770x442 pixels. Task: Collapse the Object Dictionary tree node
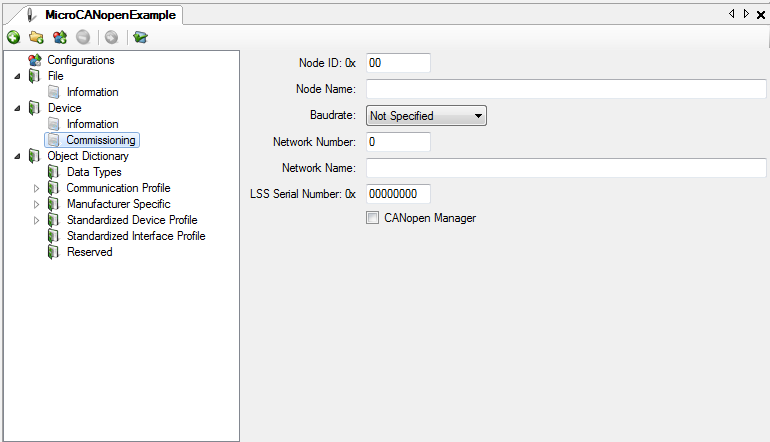(x=17, y=156)
